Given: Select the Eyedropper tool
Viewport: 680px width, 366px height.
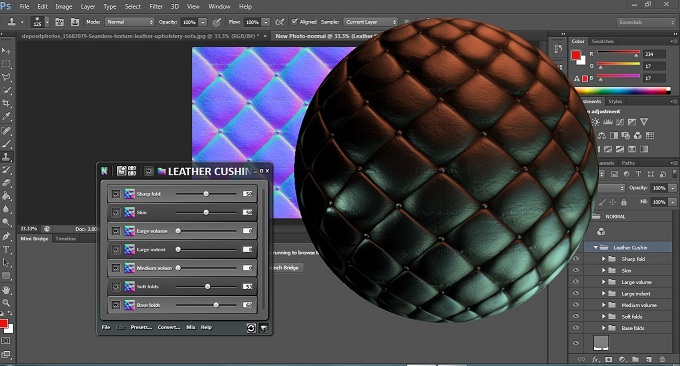Looking at the screenshot, I should click(6, 116).
